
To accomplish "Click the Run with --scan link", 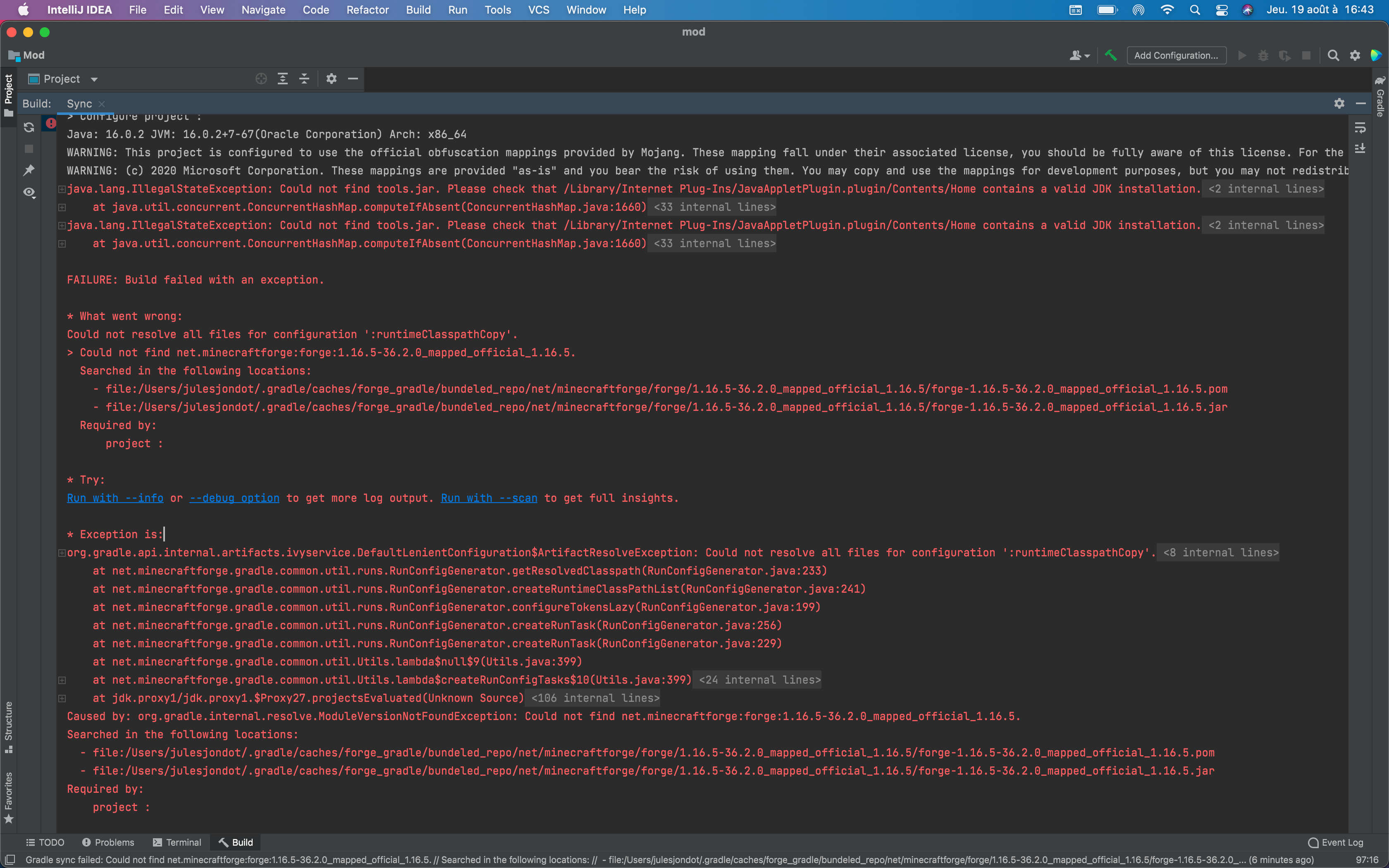I will coord(489,498).
